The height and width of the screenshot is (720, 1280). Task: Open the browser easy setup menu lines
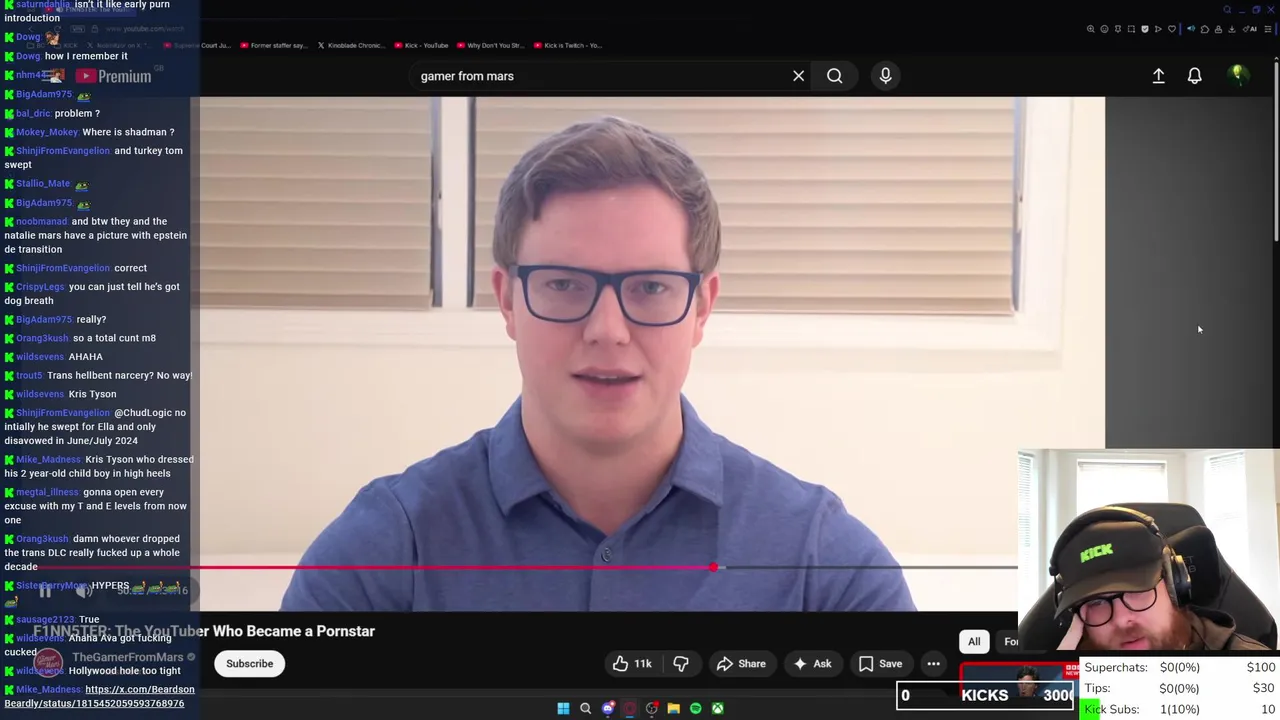click(x=1267, y=29)
